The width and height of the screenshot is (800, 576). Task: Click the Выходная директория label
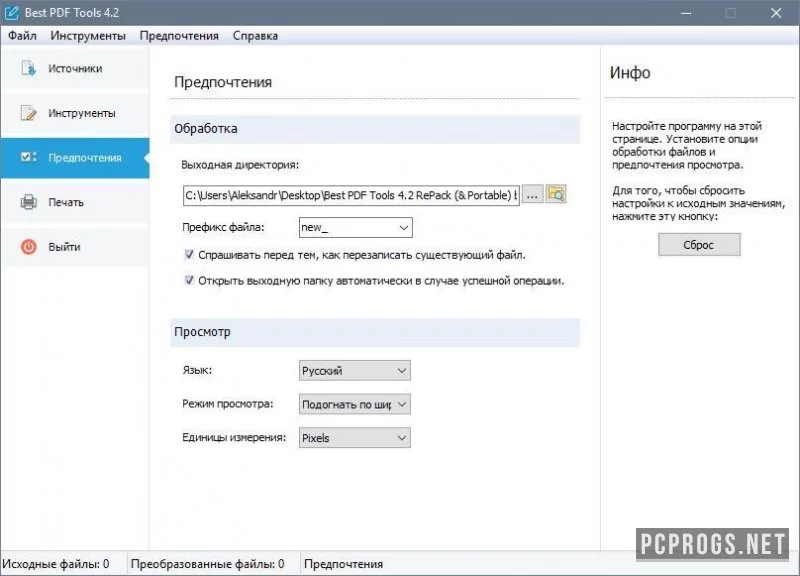(x=240, y=165)
